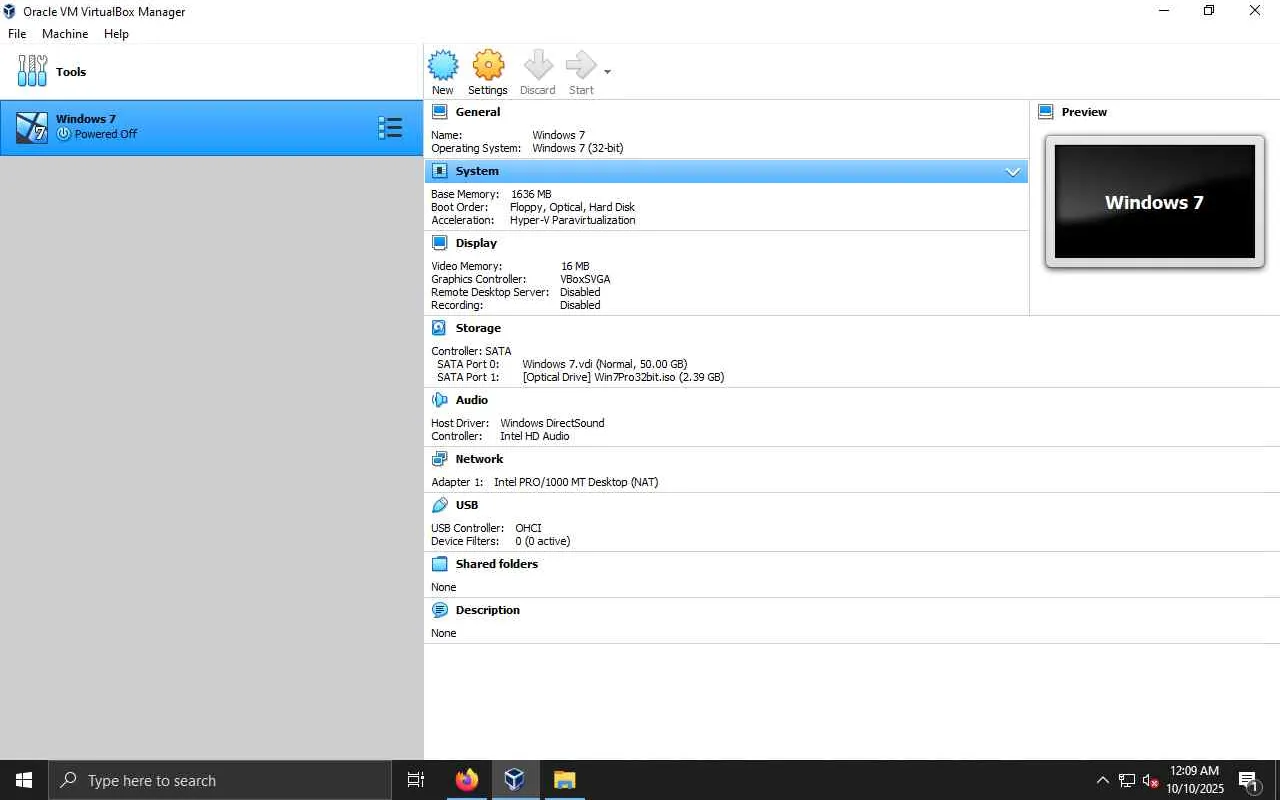Click the New virtual machine icon
Image resolution: width=1280 pixels, height=800 pixels.
pyautogui.click(x=443, y=66)
